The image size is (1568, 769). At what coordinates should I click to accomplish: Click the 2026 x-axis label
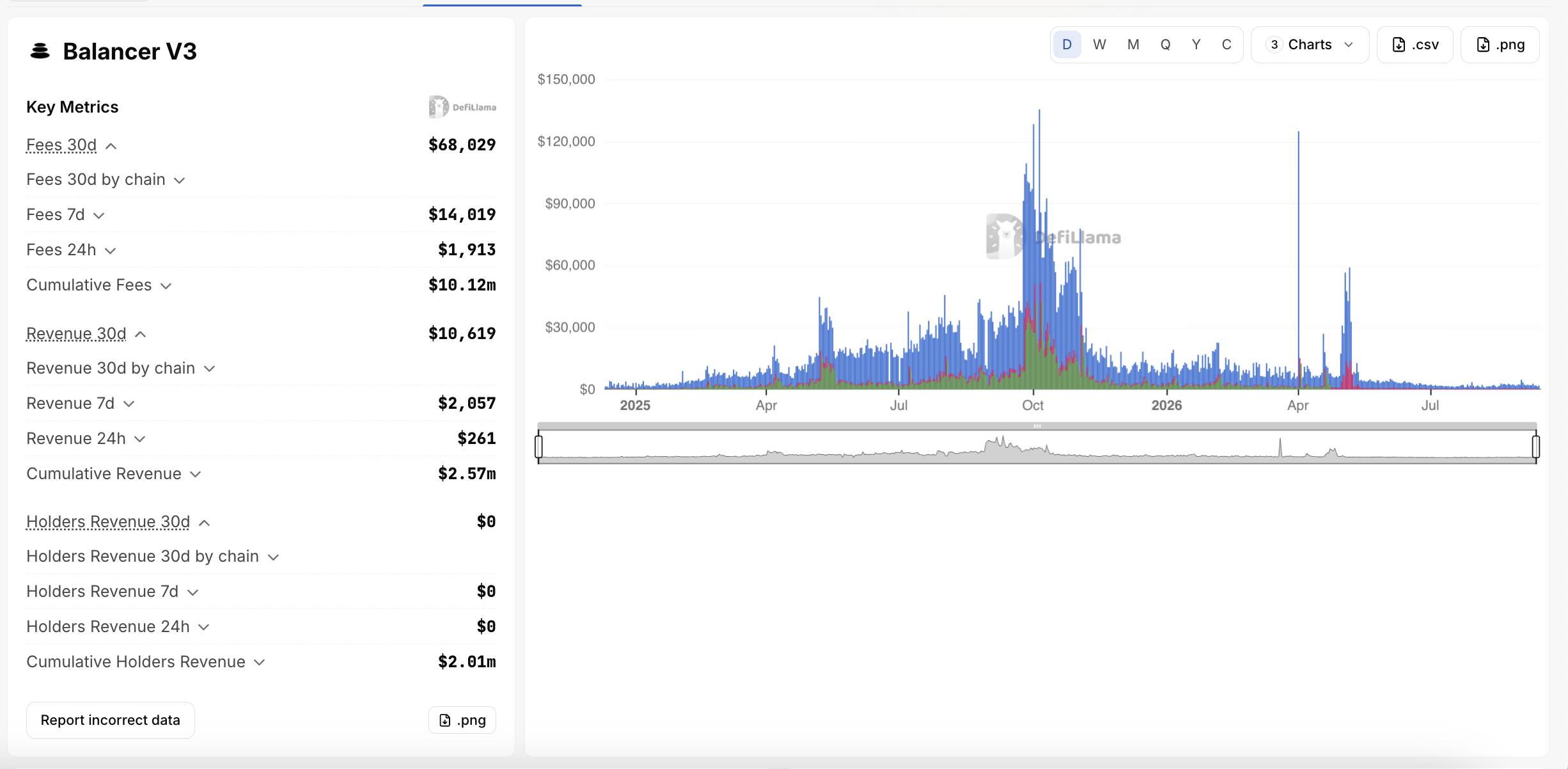click(1166, 406)
